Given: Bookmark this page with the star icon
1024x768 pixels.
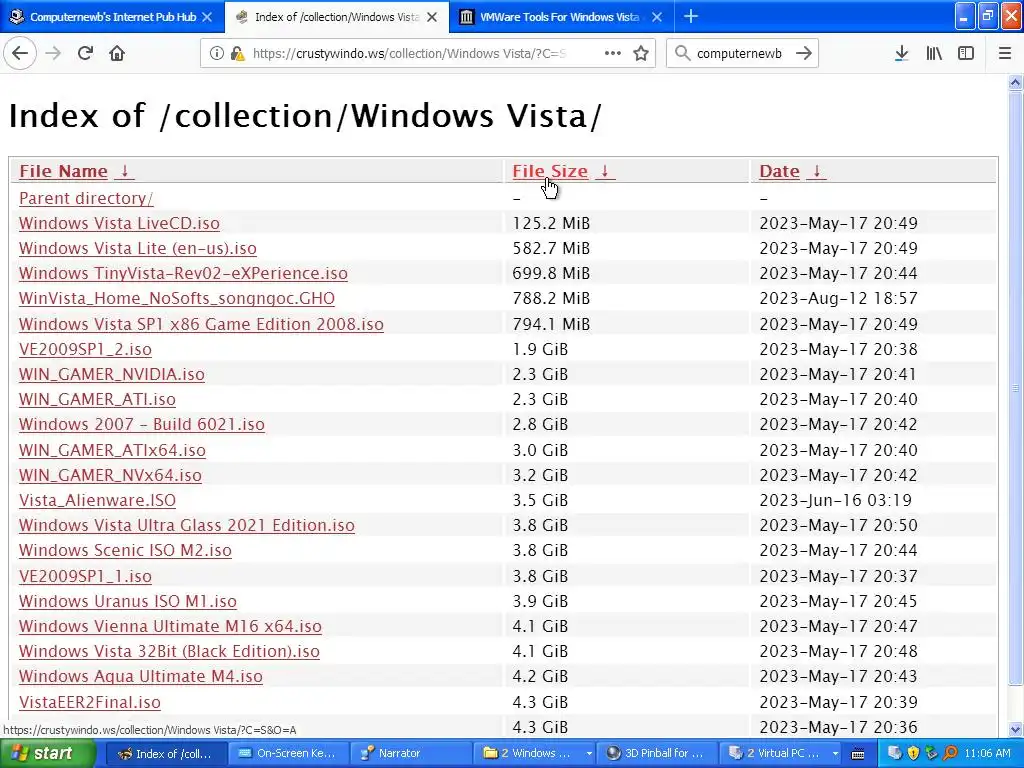Looking at the screenshot, I should point(641,54).
